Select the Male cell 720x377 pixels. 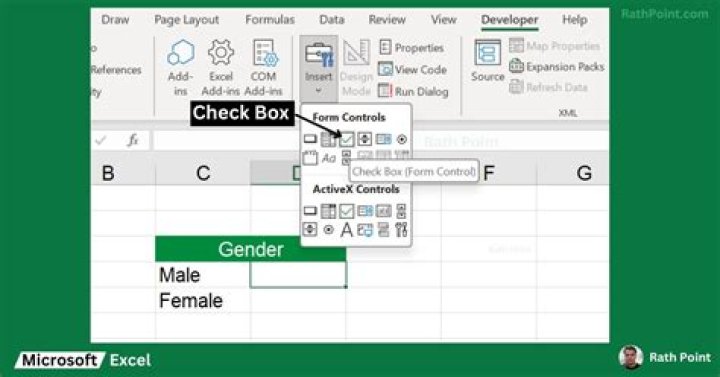[x=203, y=275]
